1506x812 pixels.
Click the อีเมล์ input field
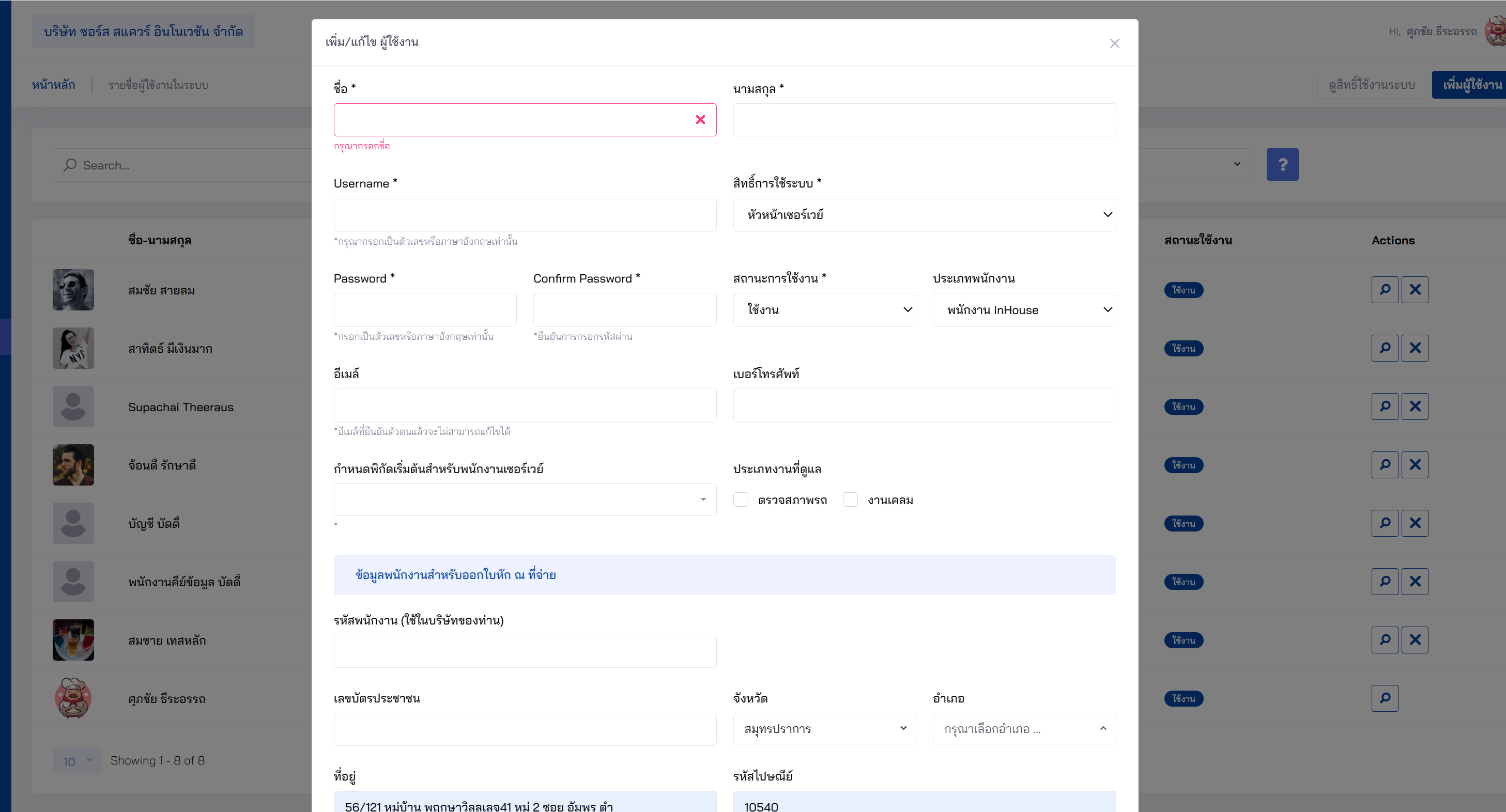525,405
